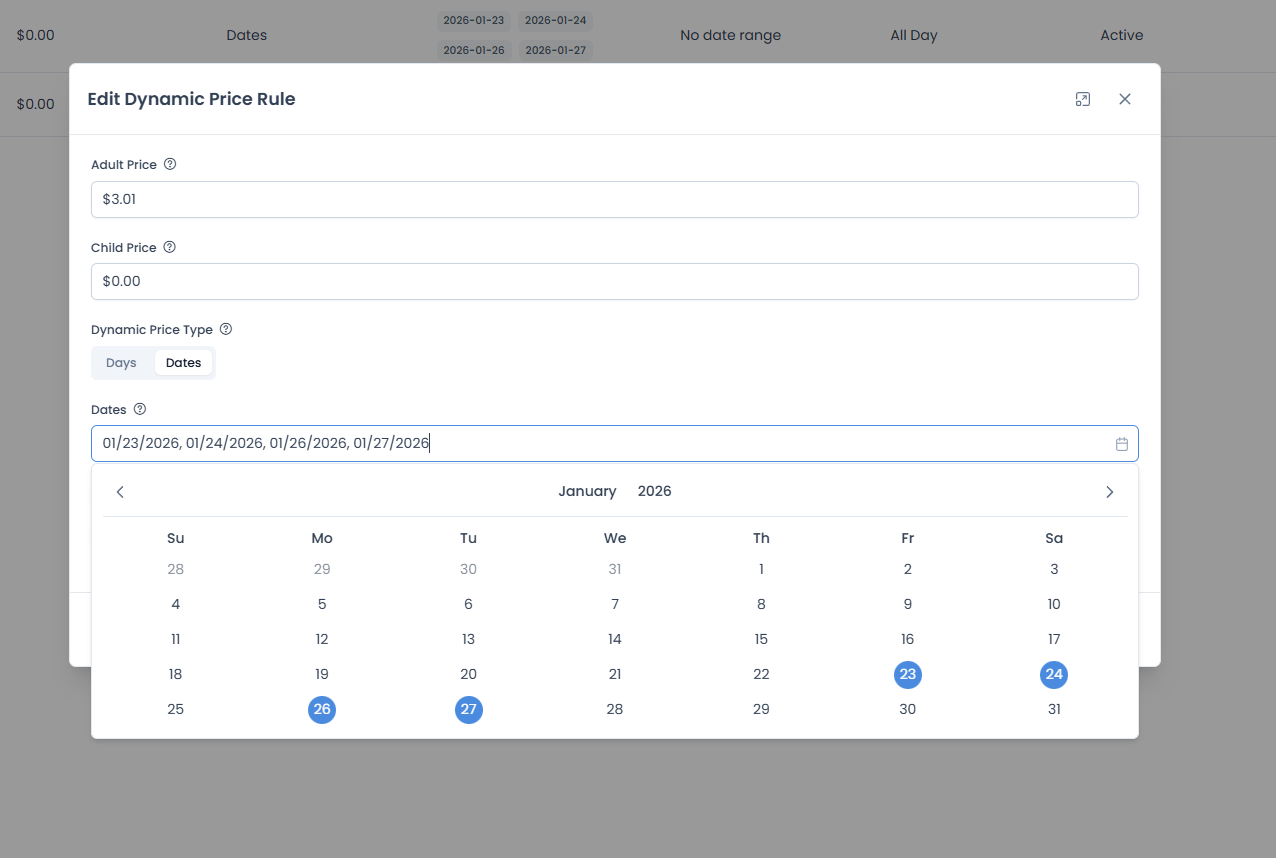The width and height of the screenshot is (1276, 858).
Task: Select January 3 in calendar
Action: tap(1054, 570)
